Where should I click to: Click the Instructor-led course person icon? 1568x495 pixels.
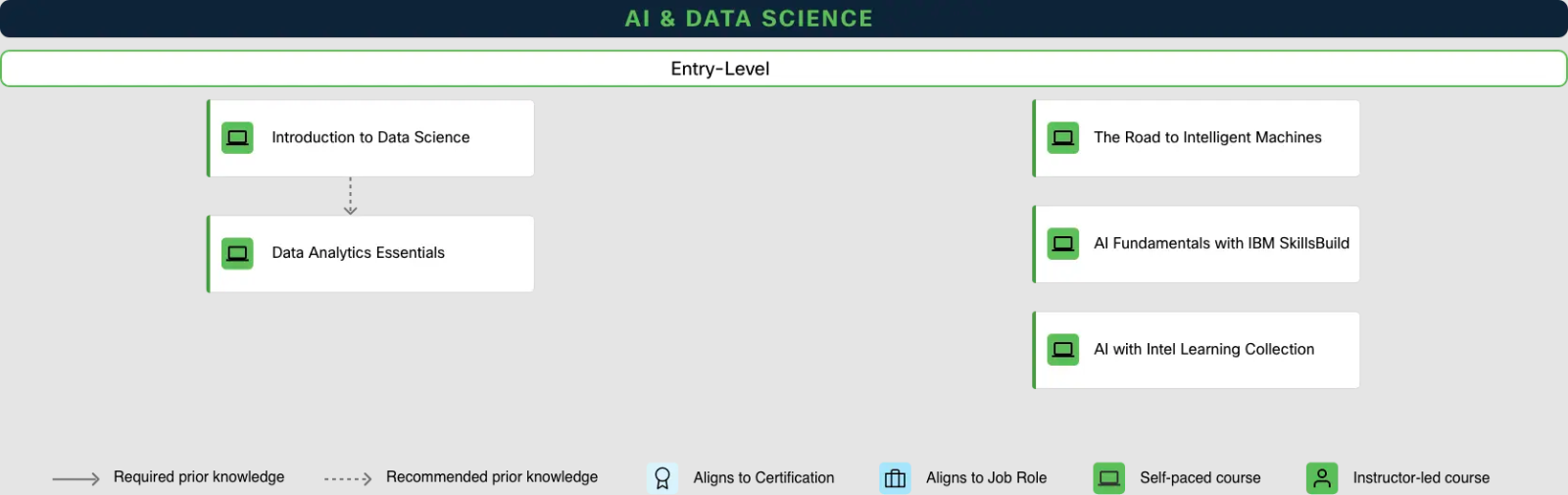[x=1321, y=478]
